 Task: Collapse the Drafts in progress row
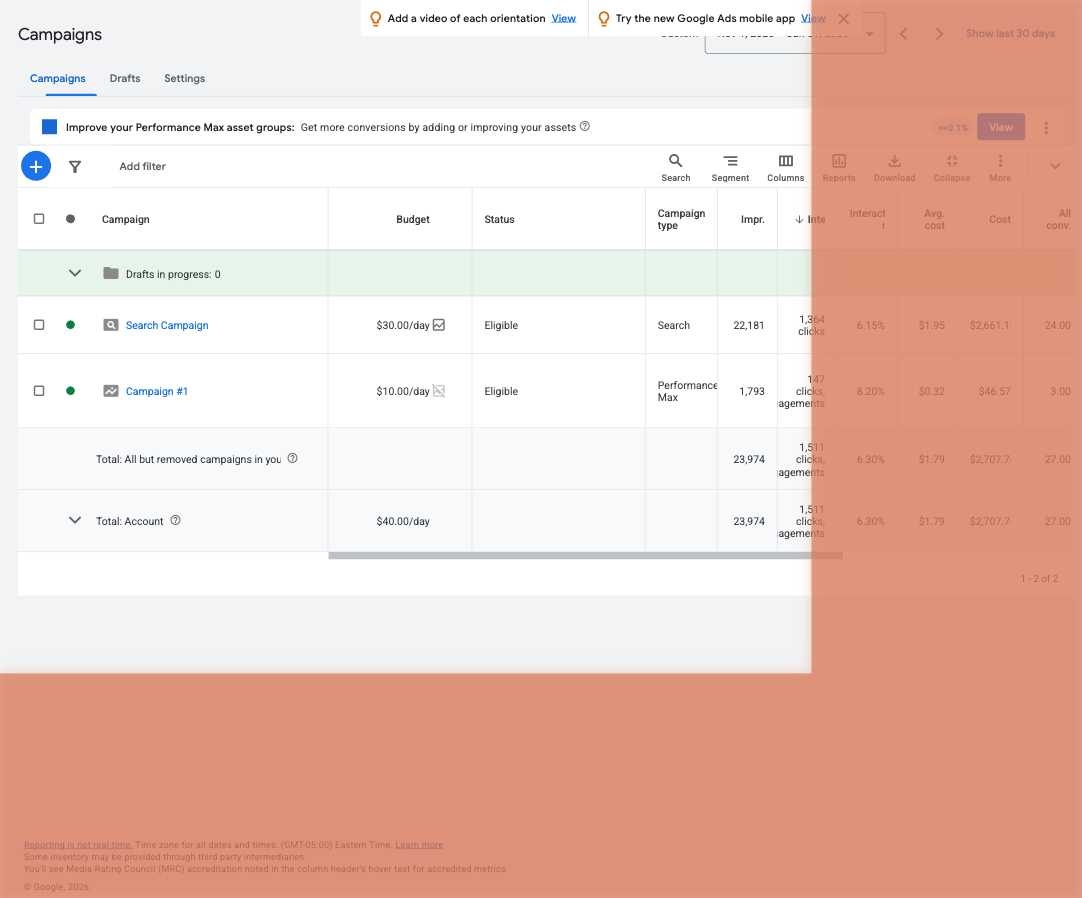coord(75,273)
